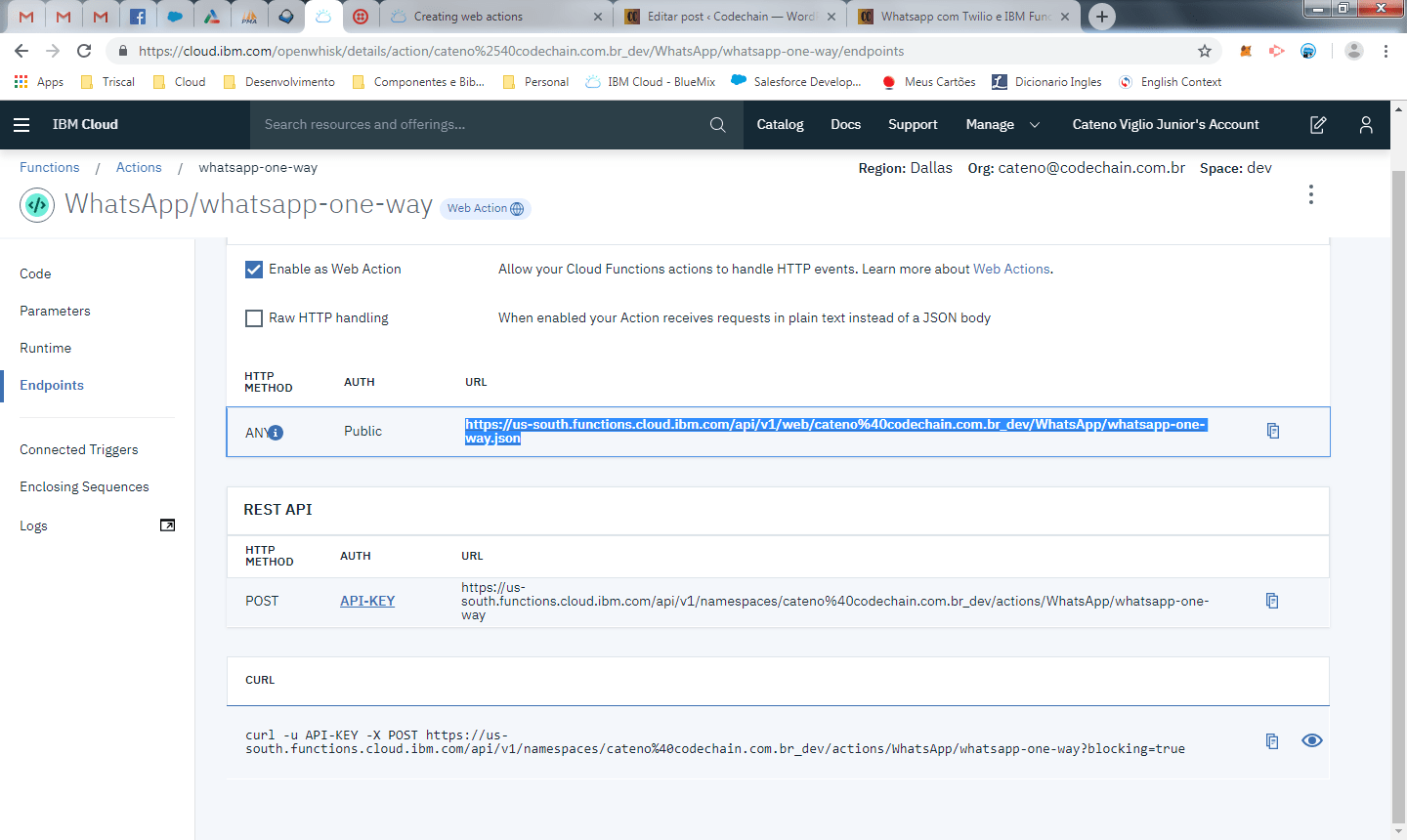Screen dimensions: 1407x840
Task: Open Enclosing Sequences in sidebar
Action: coord(84,486)
